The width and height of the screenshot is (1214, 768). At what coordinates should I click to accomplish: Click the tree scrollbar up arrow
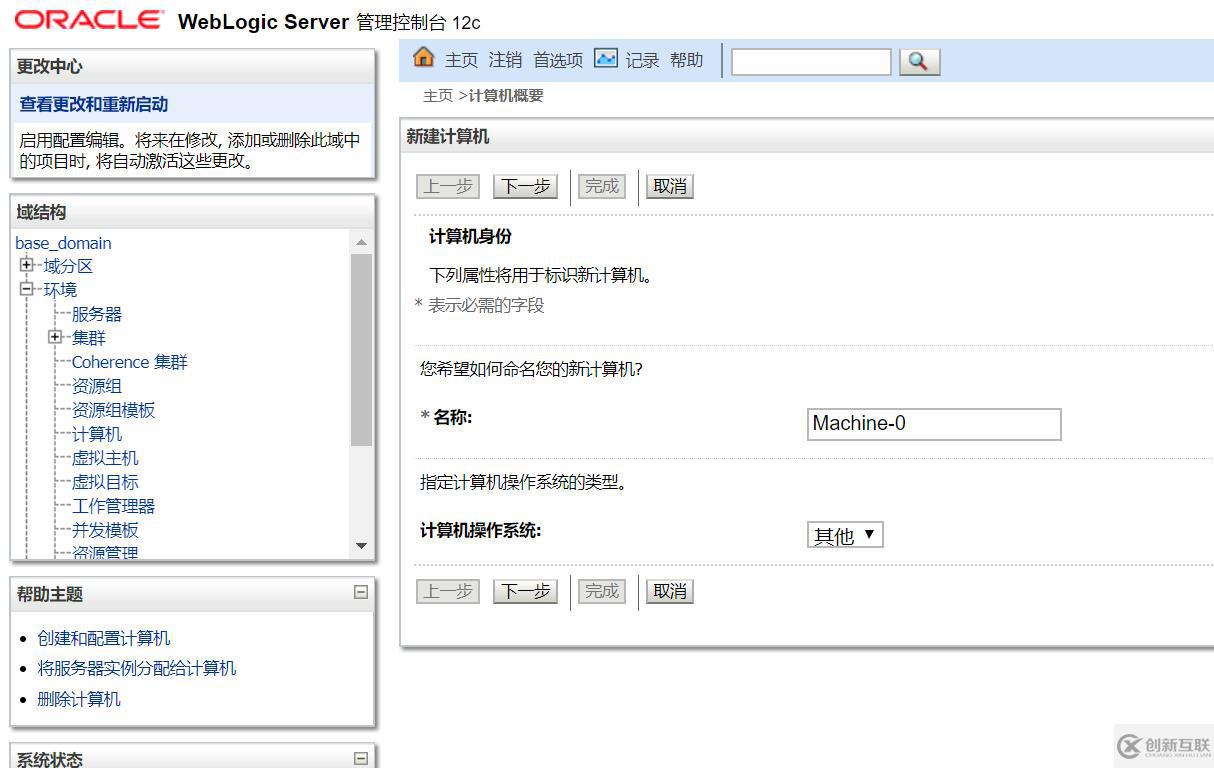361,242
